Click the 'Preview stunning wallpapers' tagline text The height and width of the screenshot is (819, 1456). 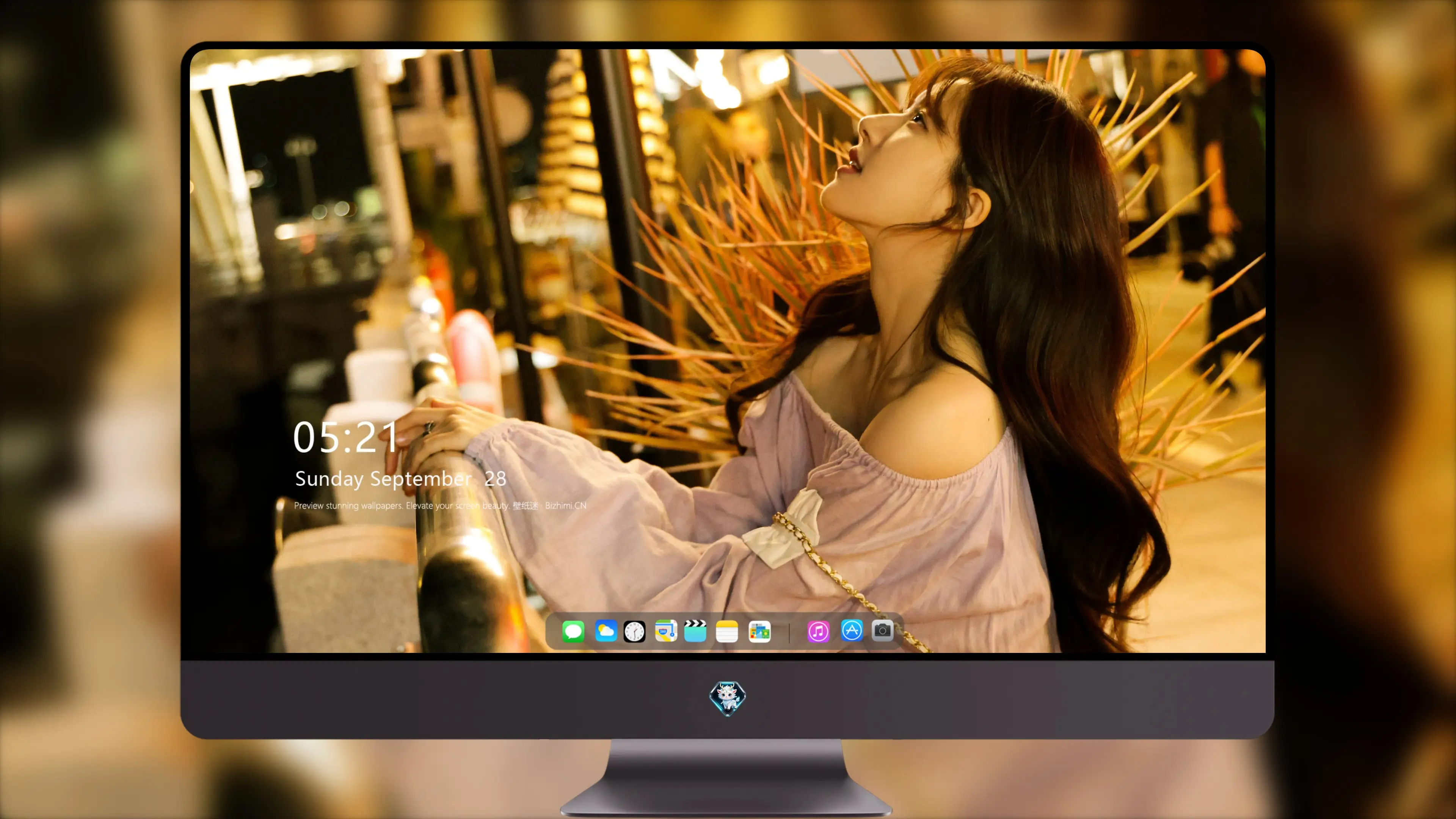coord(440,505)
